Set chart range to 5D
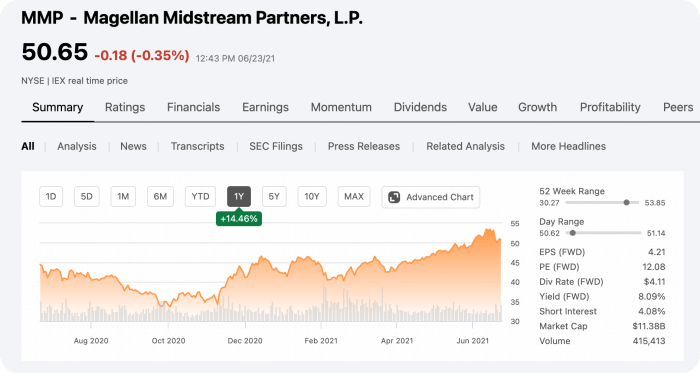 pyautogui.click(x=87, y=197)
